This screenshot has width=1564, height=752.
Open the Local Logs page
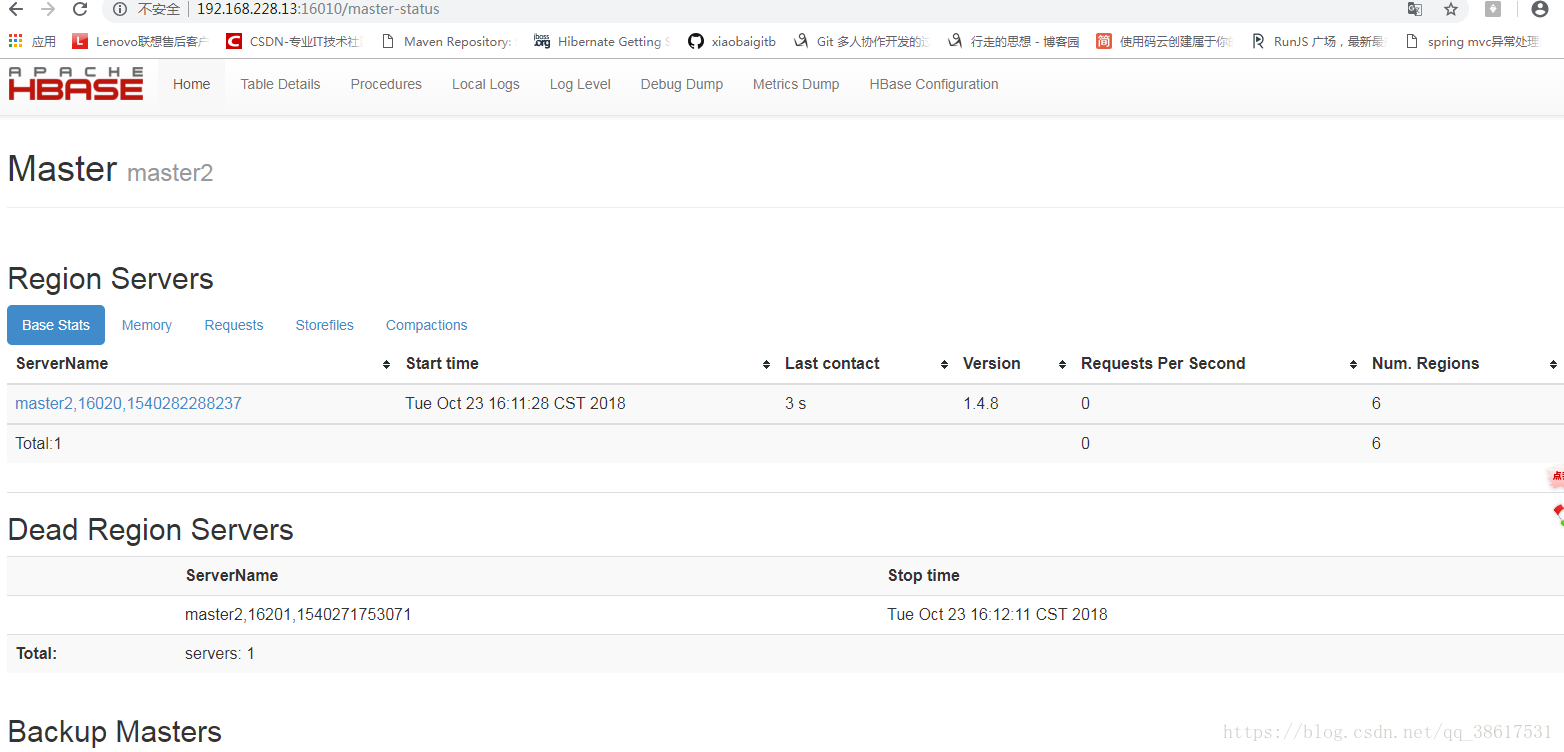pos(485,84)
